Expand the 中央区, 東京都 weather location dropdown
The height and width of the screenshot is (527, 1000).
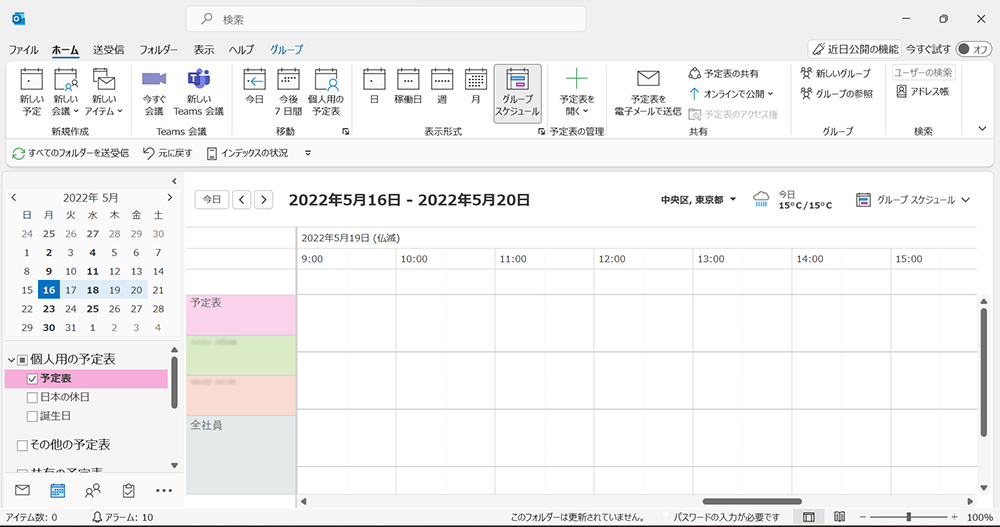[x=733, y=200]
